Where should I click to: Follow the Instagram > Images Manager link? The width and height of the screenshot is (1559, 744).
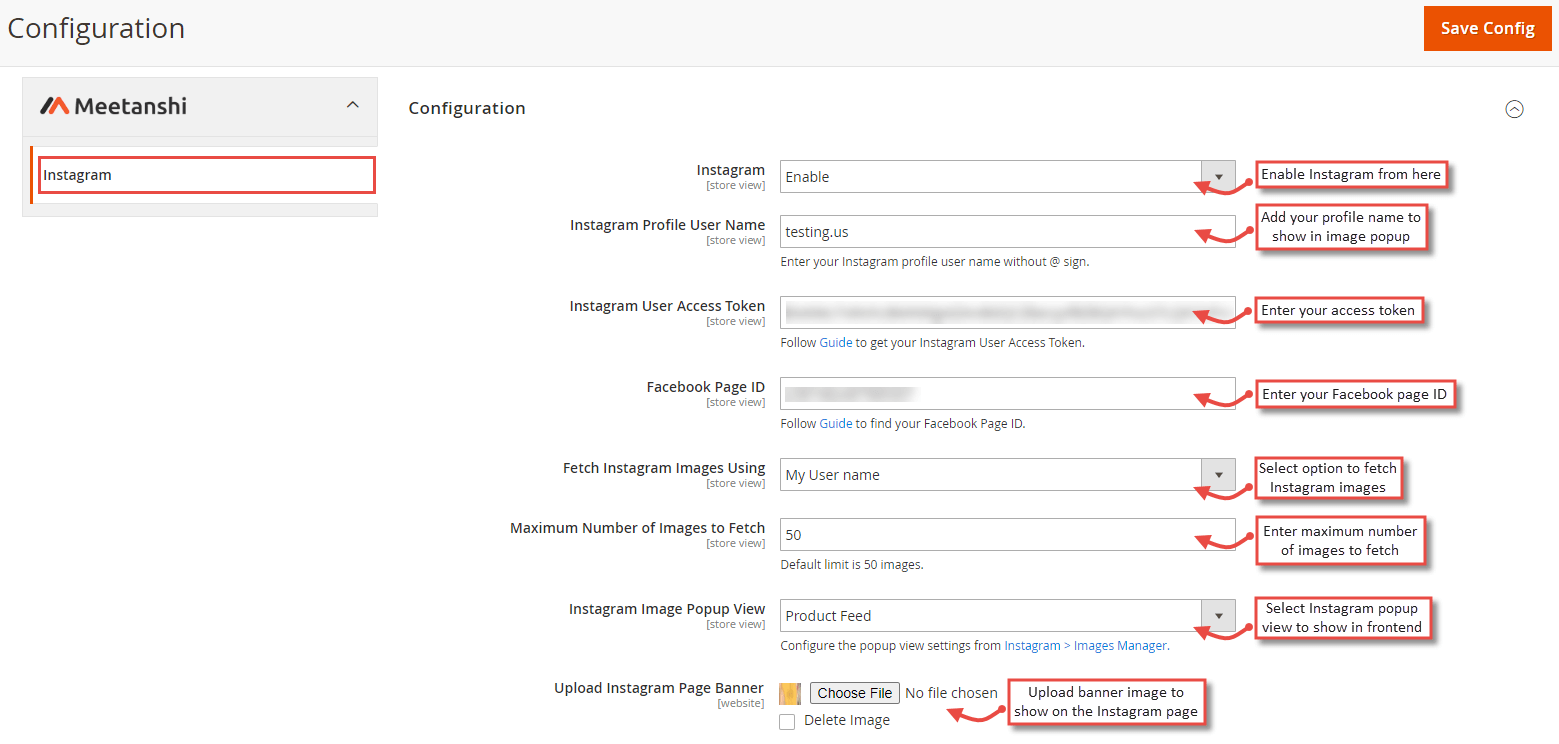1085,646
